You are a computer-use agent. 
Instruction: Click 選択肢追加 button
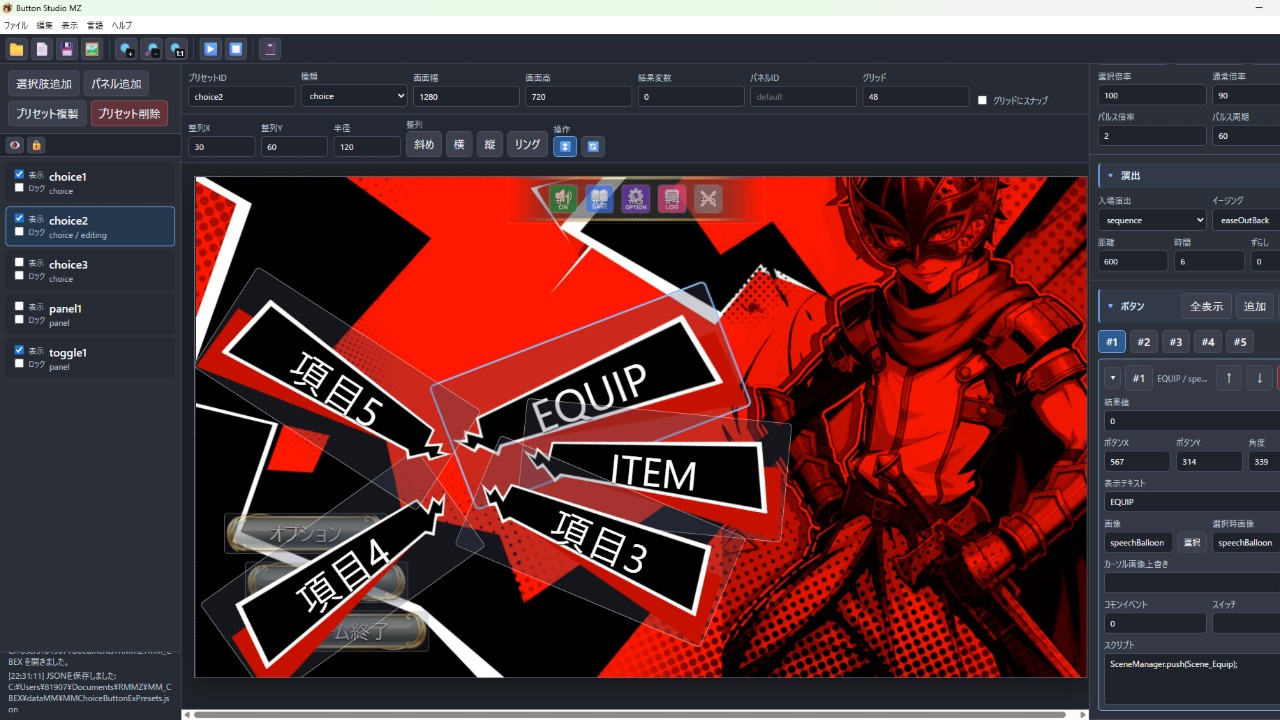click(44, 84)
